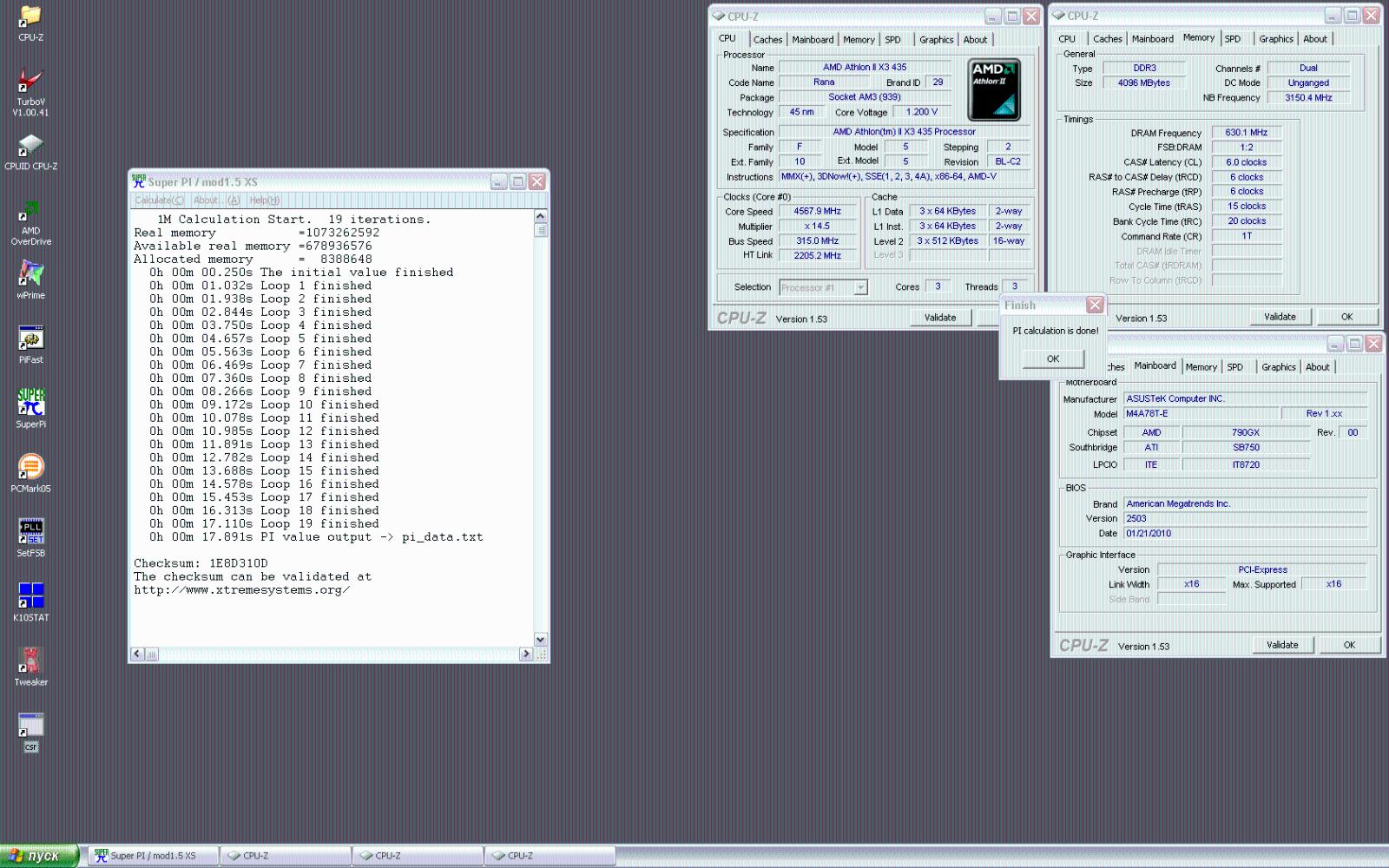
Task: Open SPD tab in Memory window
Action: click(1233, 39)
